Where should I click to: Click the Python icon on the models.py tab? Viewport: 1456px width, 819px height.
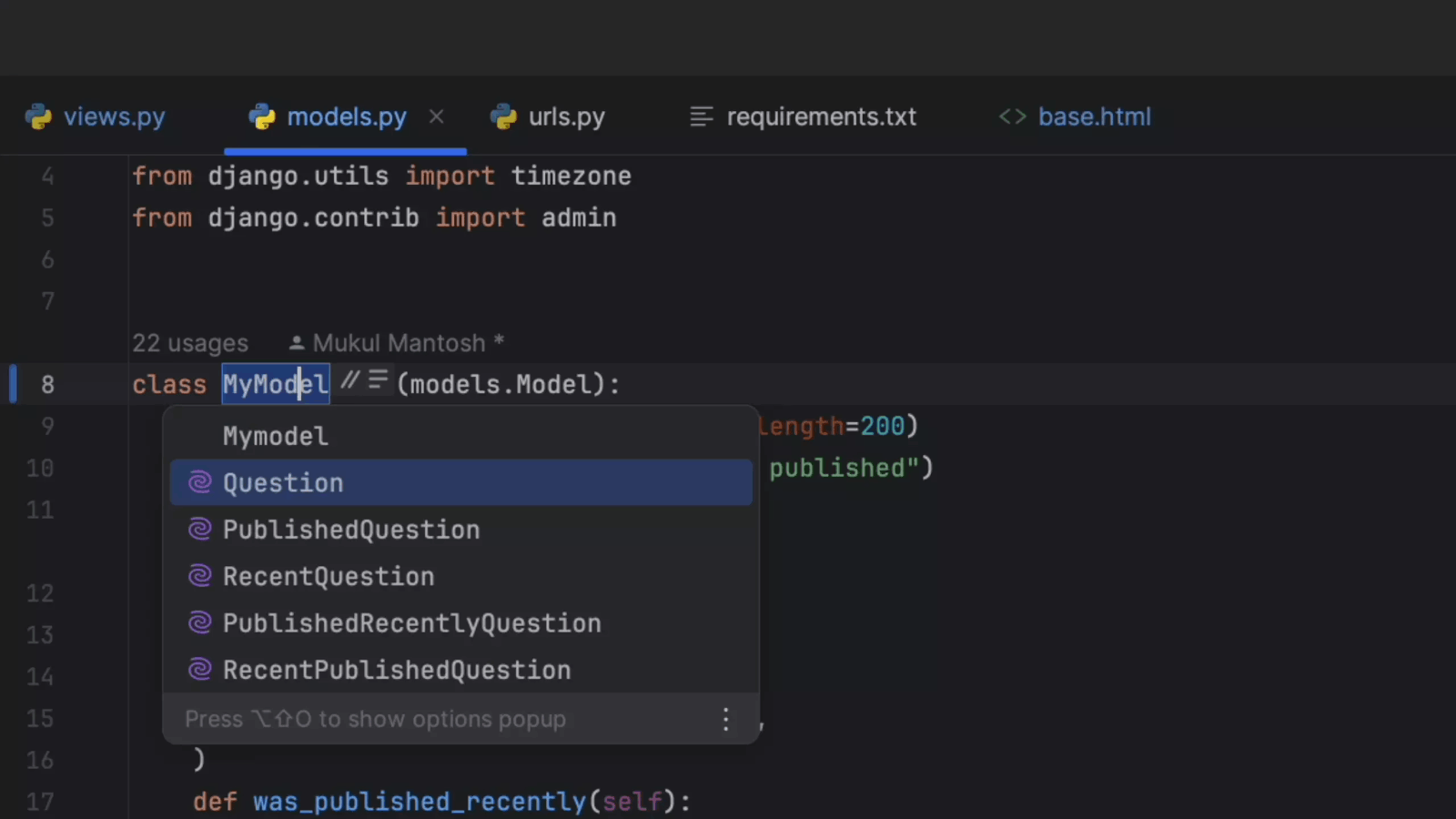[262, 116]
